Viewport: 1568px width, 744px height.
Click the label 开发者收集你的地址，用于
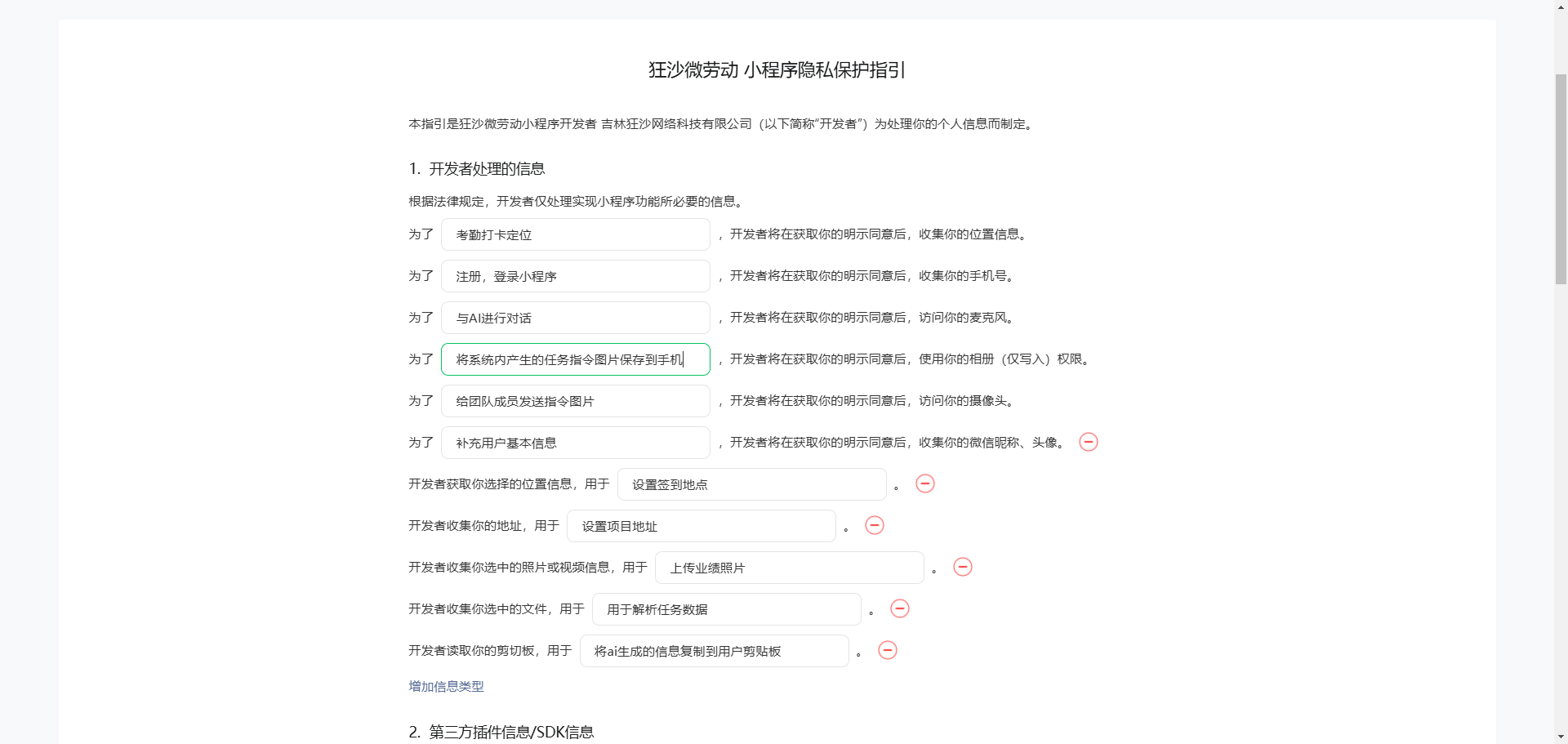[x=483, y=526]
